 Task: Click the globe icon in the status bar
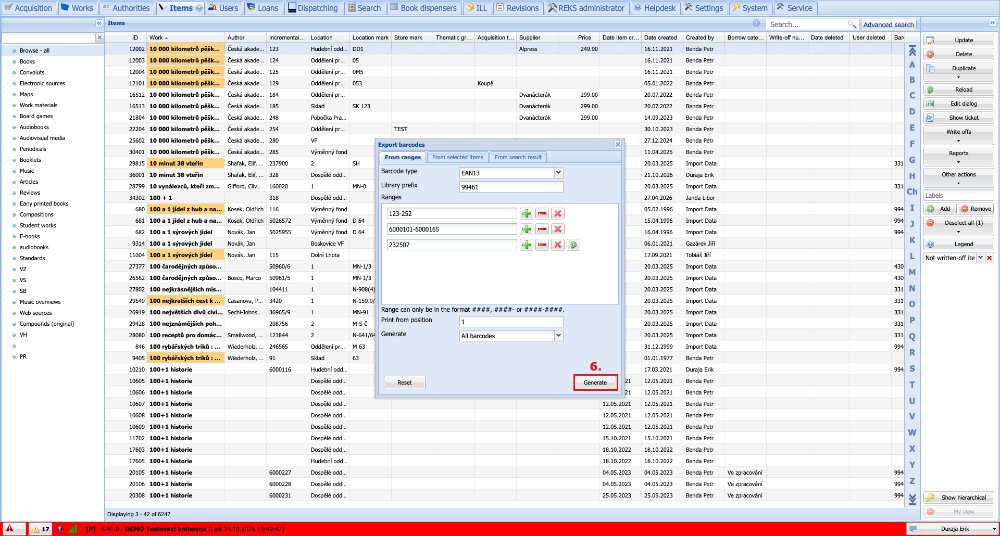[x=60, y=529]
